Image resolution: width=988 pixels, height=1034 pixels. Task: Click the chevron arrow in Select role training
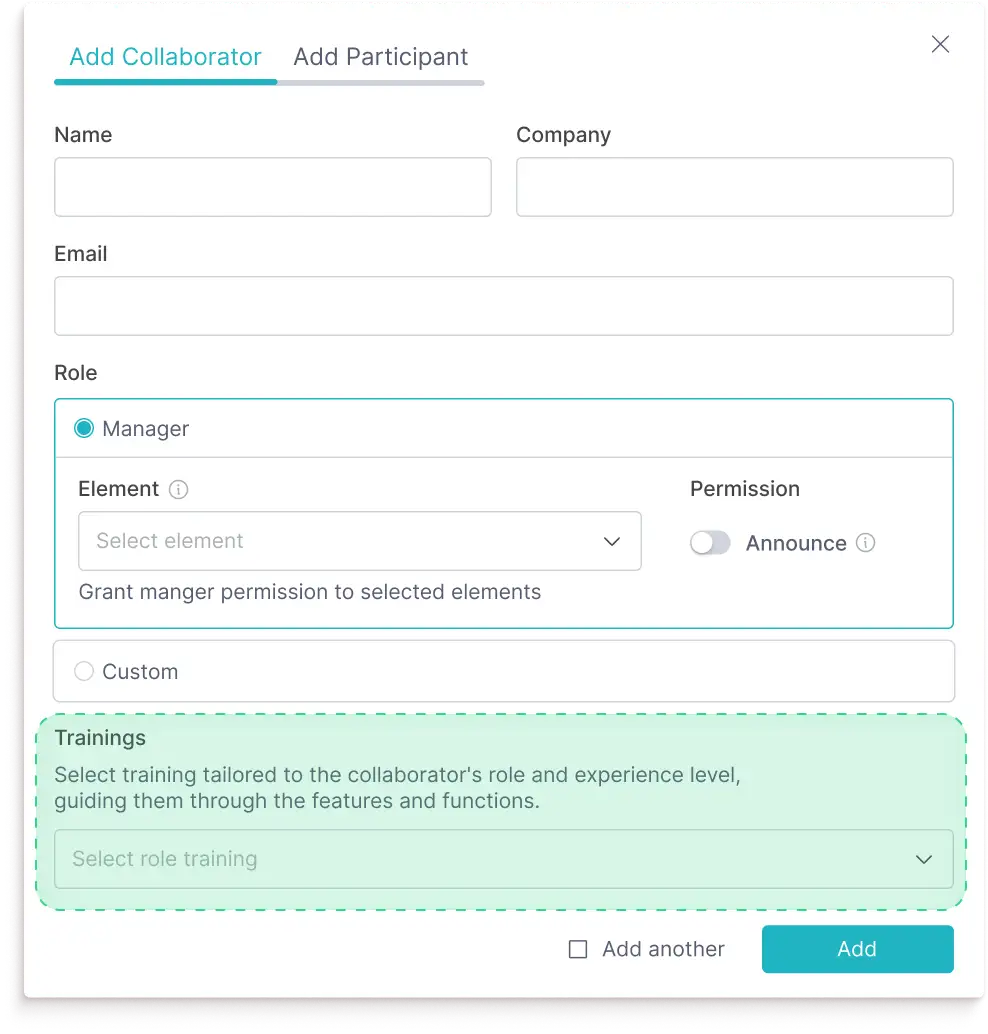pyautogui.click(x=923, y=859)
